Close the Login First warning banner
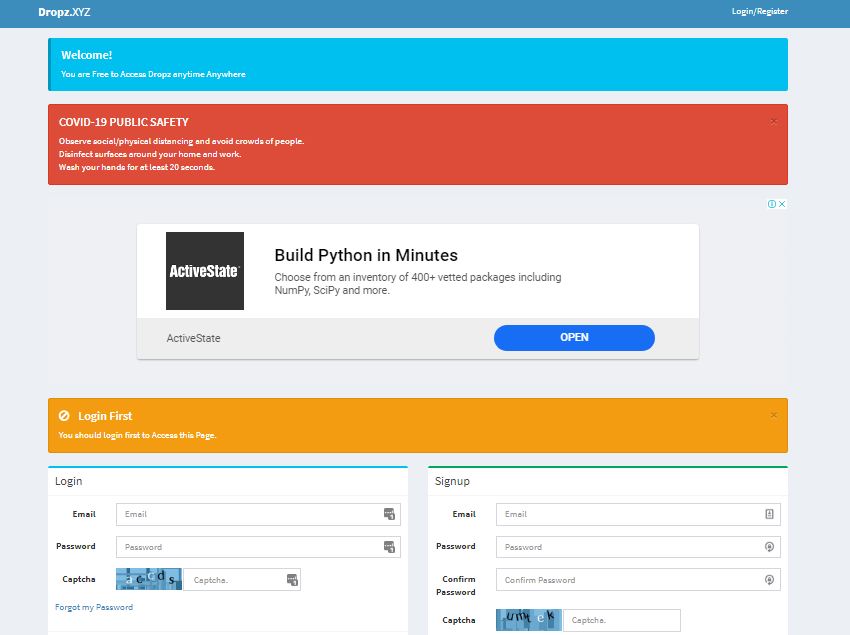 pos(774,415)
